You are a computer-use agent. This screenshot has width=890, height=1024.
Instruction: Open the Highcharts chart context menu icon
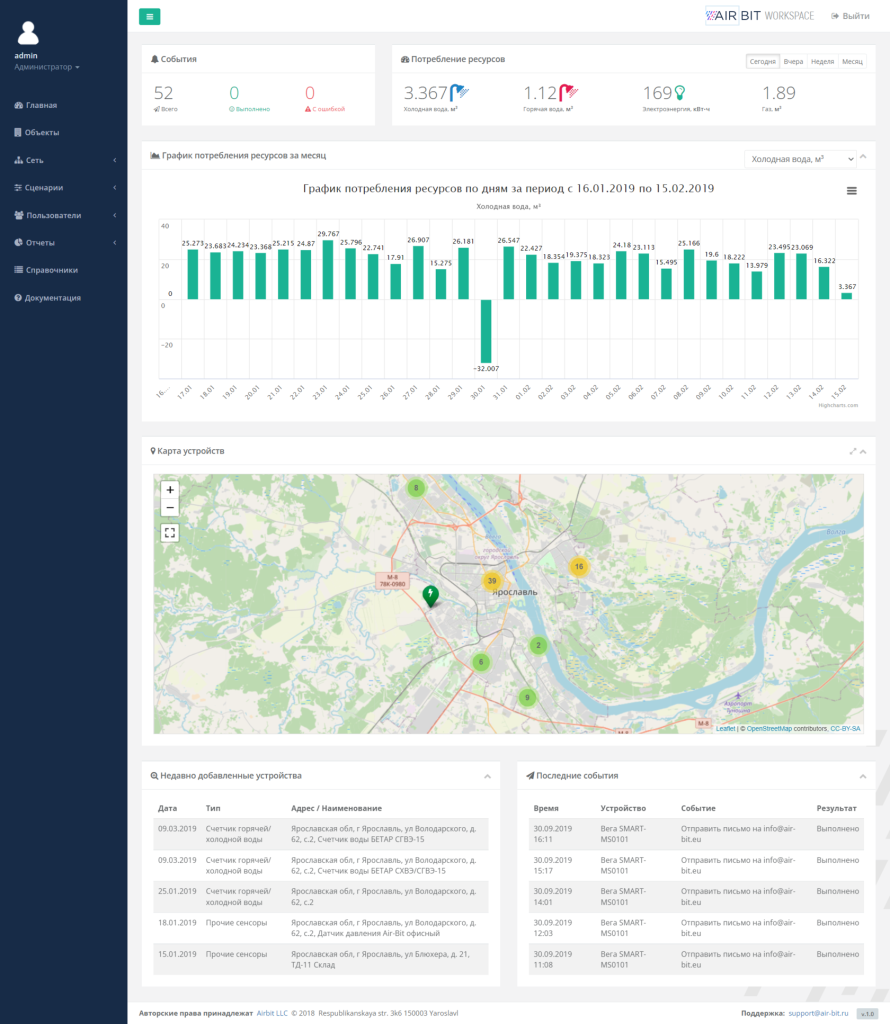click(851, 190)
